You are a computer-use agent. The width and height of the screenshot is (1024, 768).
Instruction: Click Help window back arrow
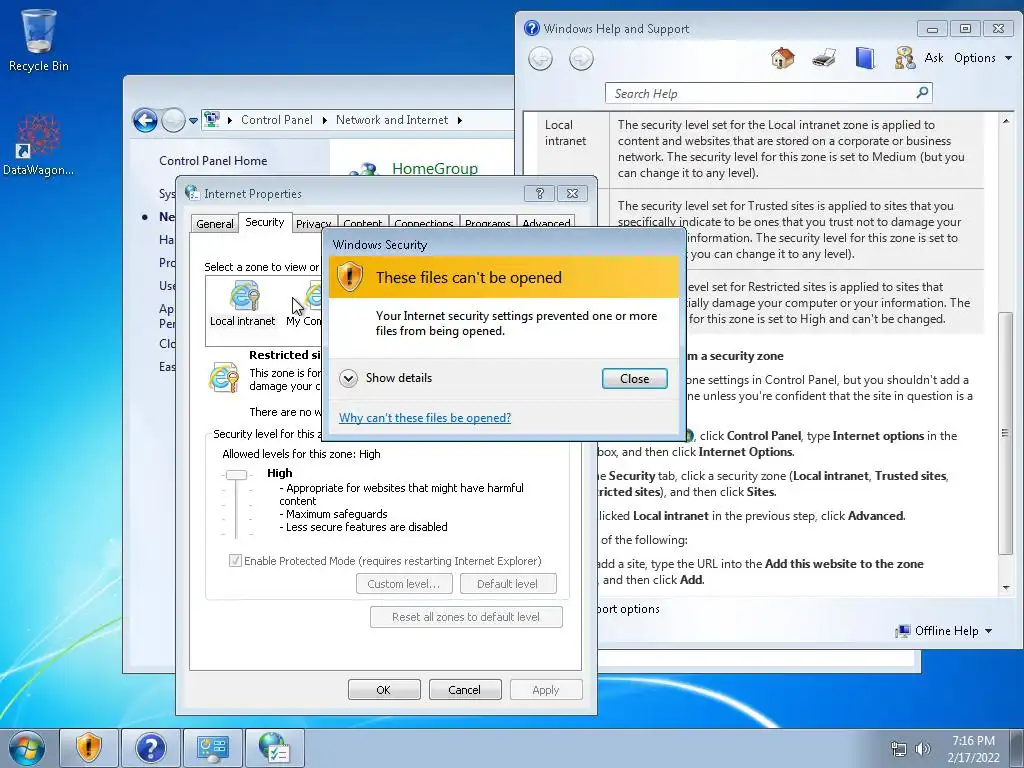[540, 59]
